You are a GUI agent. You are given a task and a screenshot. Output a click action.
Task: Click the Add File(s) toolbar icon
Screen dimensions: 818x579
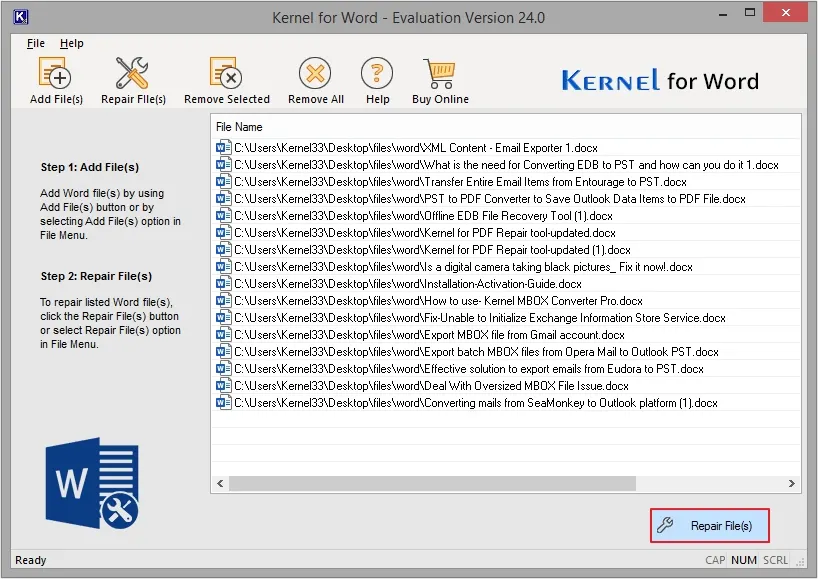pos(55,73)
